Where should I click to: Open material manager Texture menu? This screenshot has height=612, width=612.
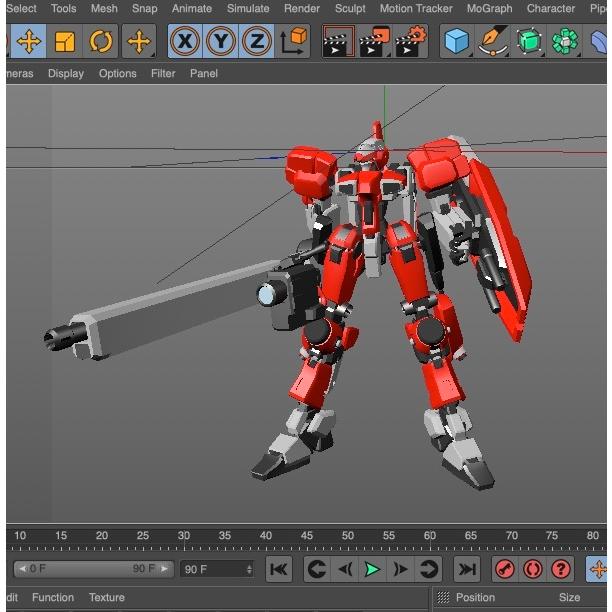tap(107, 598)
